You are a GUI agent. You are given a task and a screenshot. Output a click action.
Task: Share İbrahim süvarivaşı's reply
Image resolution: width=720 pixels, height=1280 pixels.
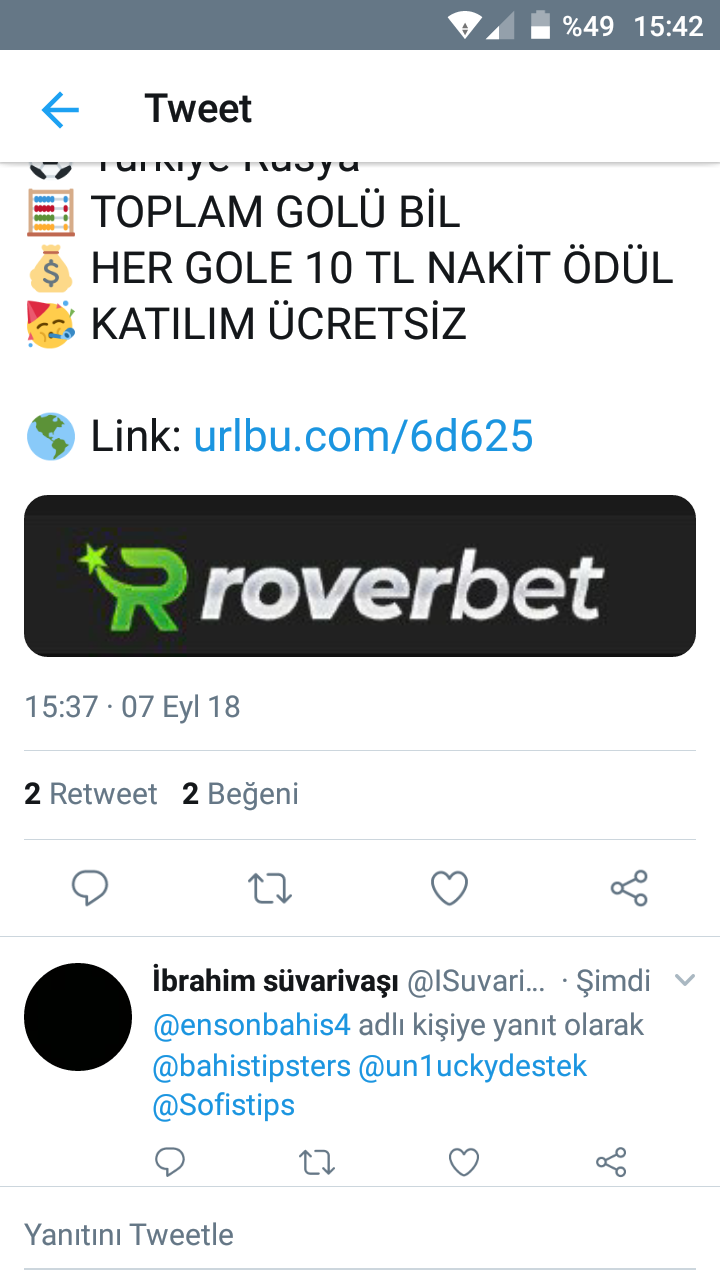click(x=611, y=1162)
